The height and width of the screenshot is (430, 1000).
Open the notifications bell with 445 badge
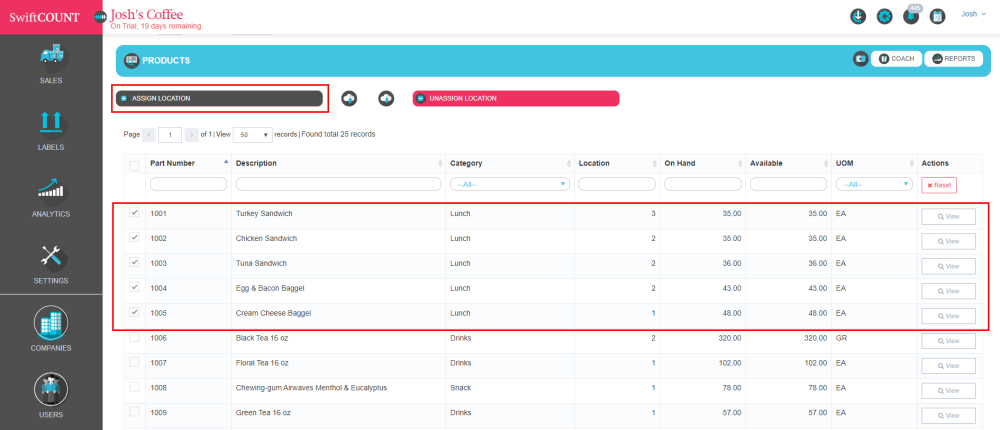911,15
